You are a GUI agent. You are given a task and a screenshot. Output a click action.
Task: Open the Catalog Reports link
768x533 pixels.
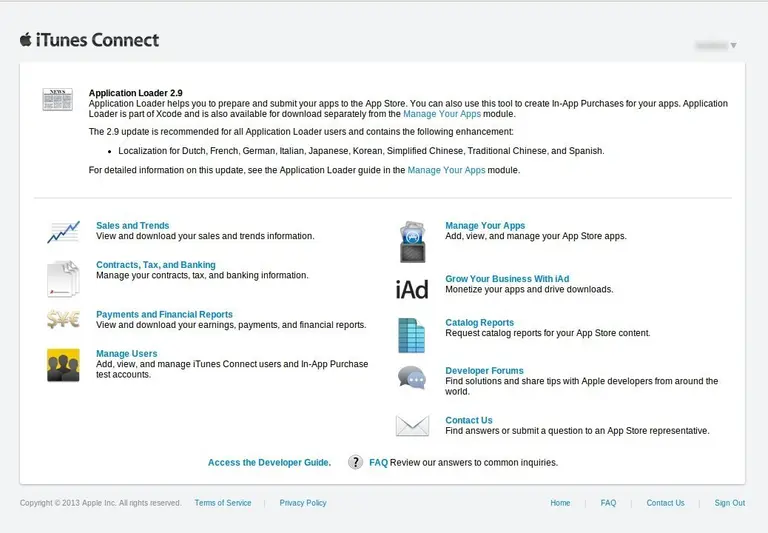(480, 322)
